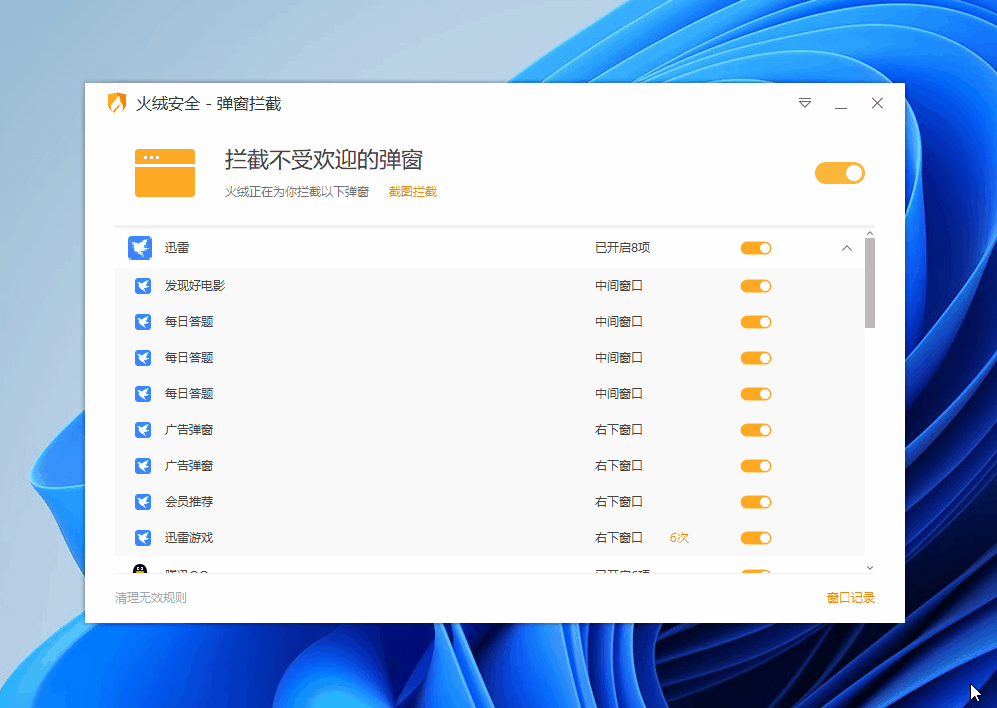Click the icon of the first 每日答题 row
The image size is (997, 708).
(143, 322)
